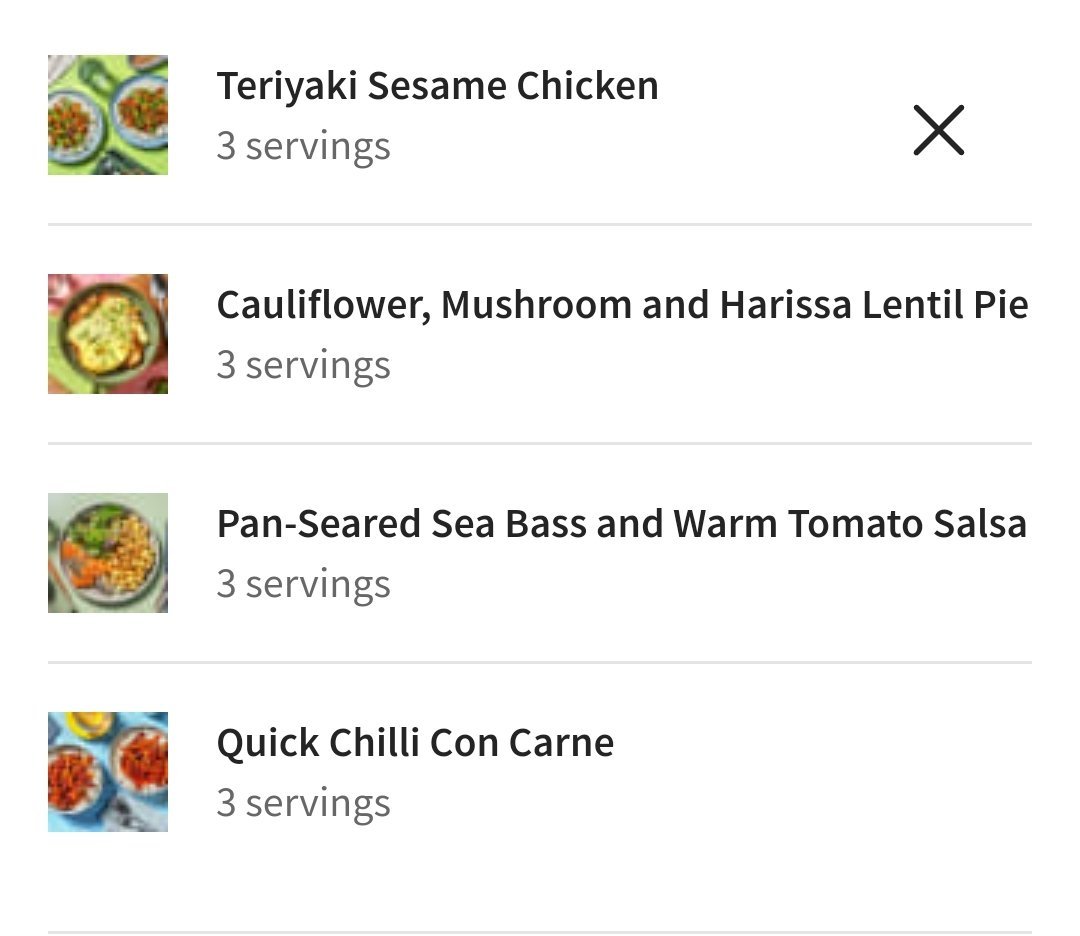Screen dimensions: 1080x936
Task: Open the Teriyaki Sesame Chicken dish photo
Action: pyautogui.click(x=108, y=115)
